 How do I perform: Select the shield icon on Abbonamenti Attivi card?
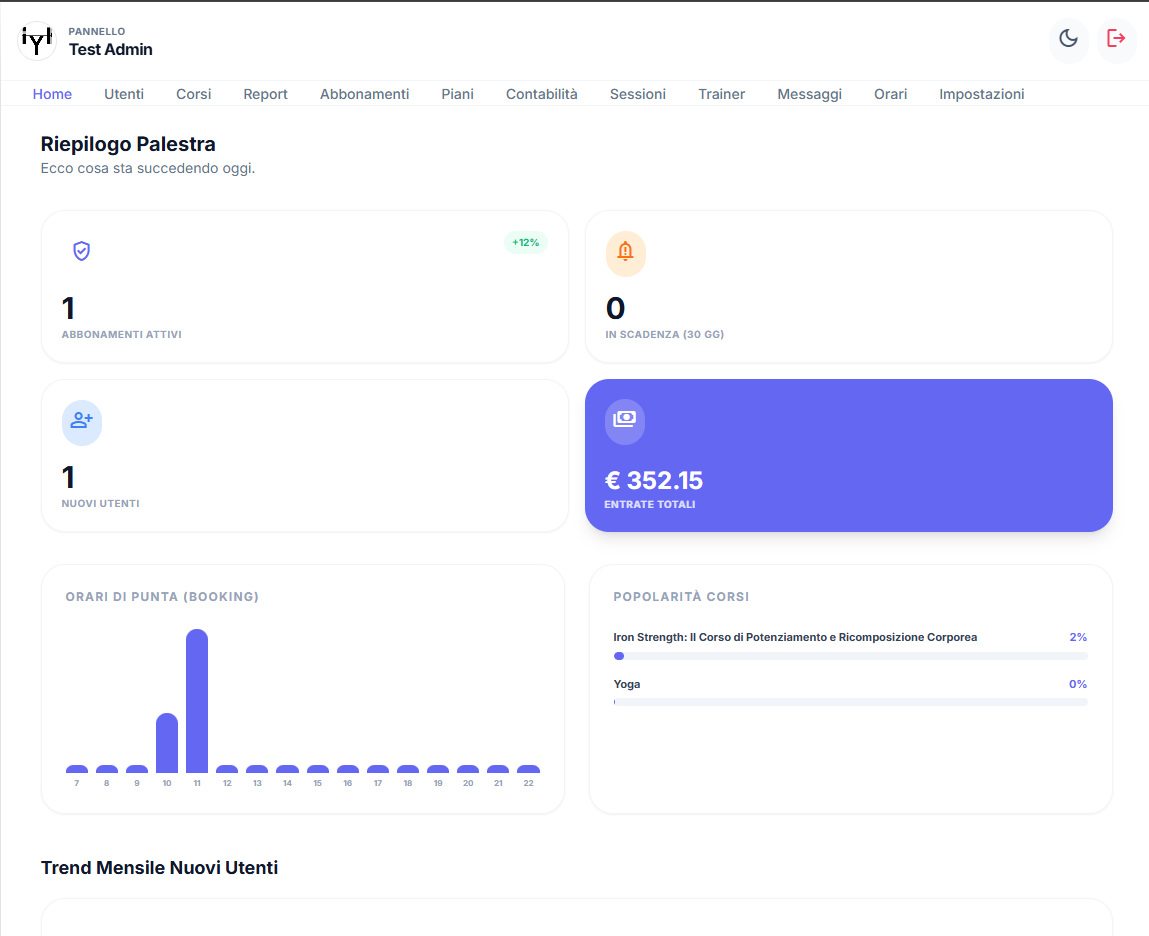coord(81,253)
